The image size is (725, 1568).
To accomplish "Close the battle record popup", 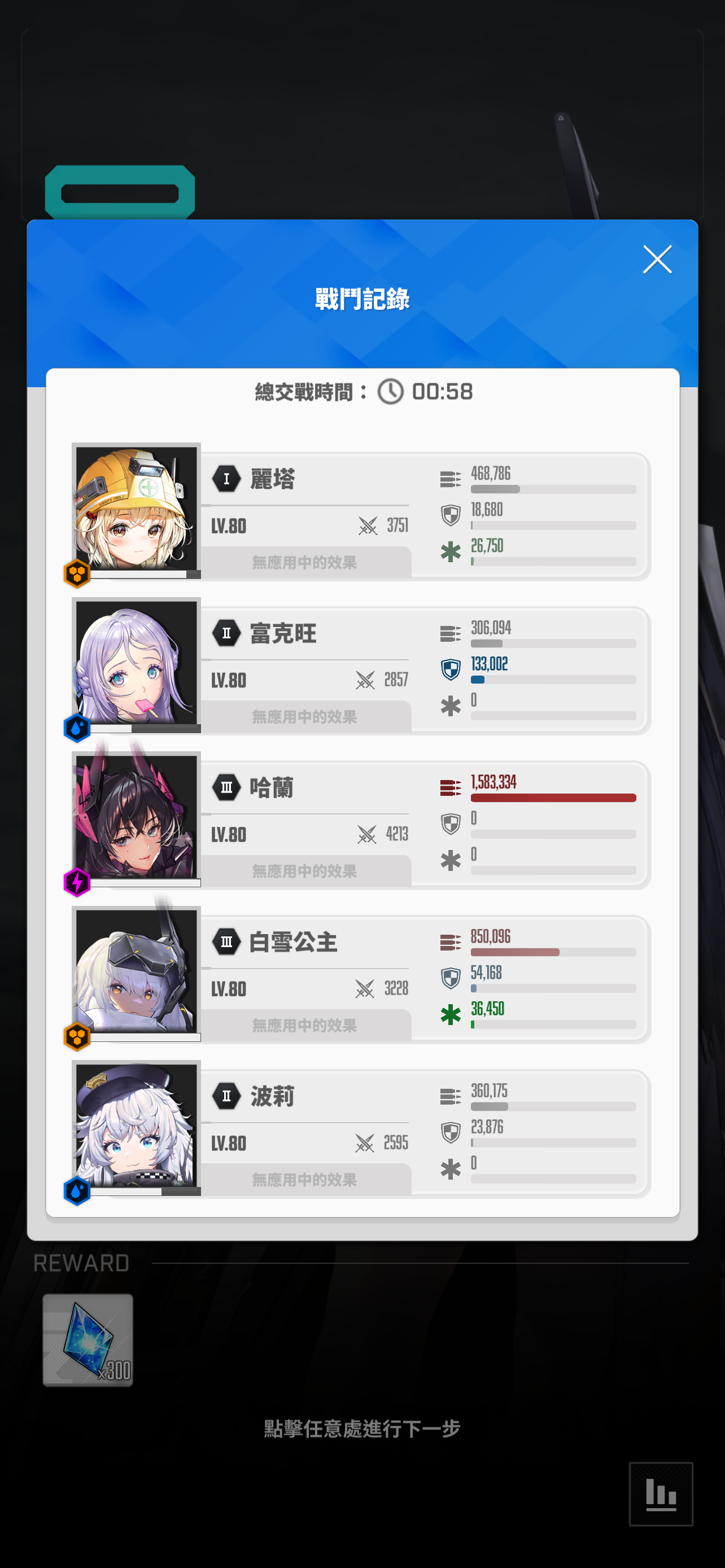I will 657,260.
